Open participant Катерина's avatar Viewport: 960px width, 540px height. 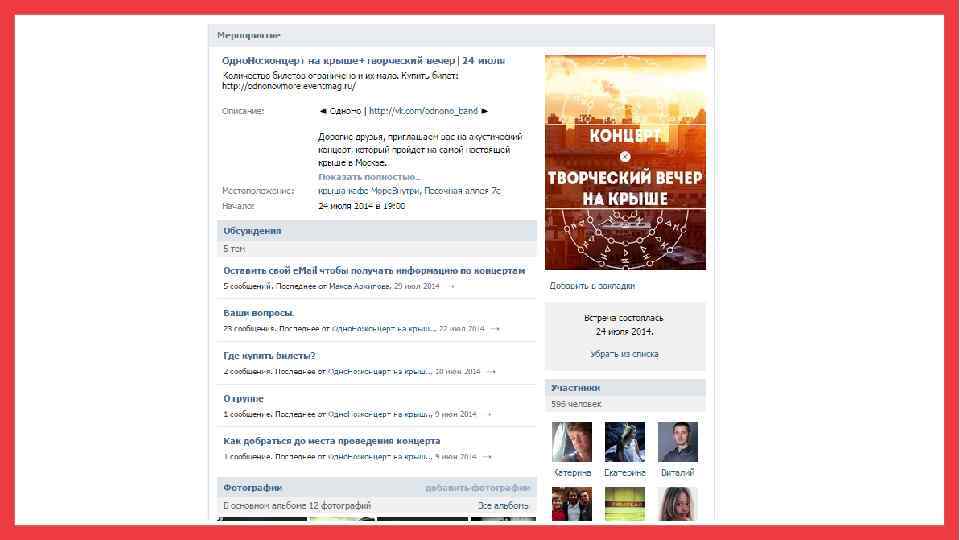click(572, 441)
